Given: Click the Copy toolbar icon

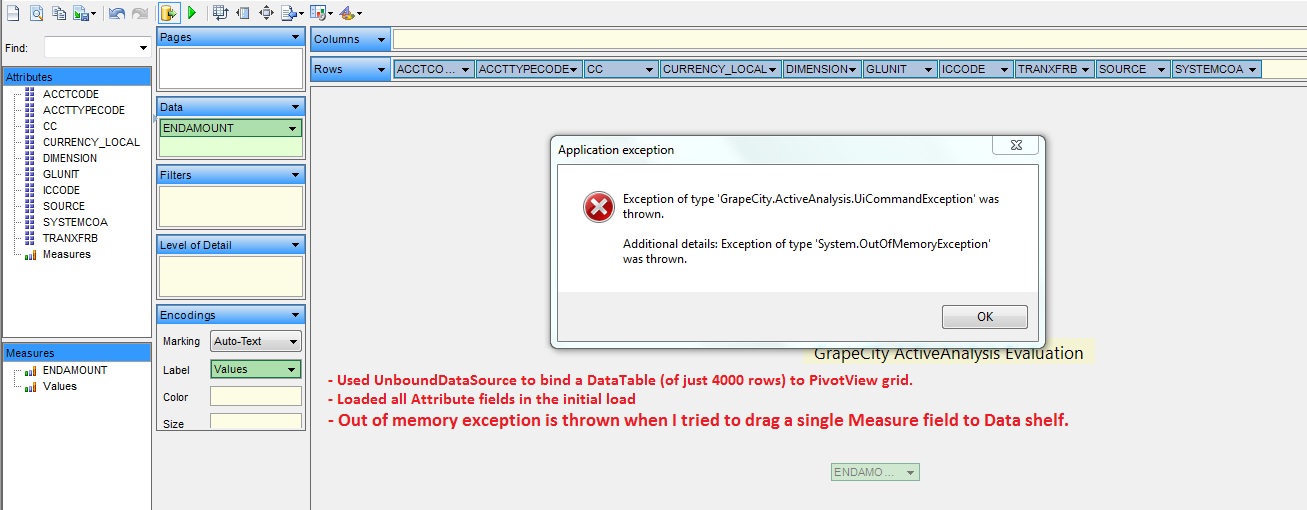Looking at the screenshot, I should (59, 13).
